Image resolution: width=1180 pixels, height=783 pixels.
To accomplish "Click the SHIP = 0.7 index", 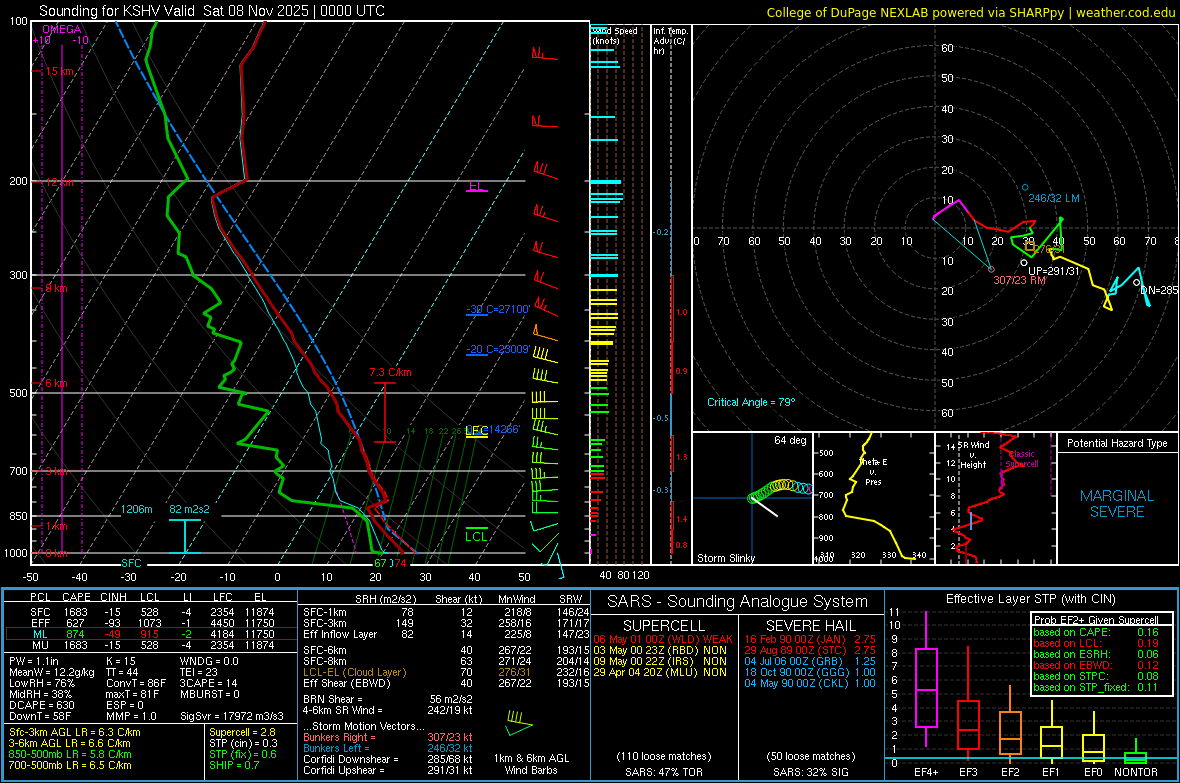I will pos(234,765).
